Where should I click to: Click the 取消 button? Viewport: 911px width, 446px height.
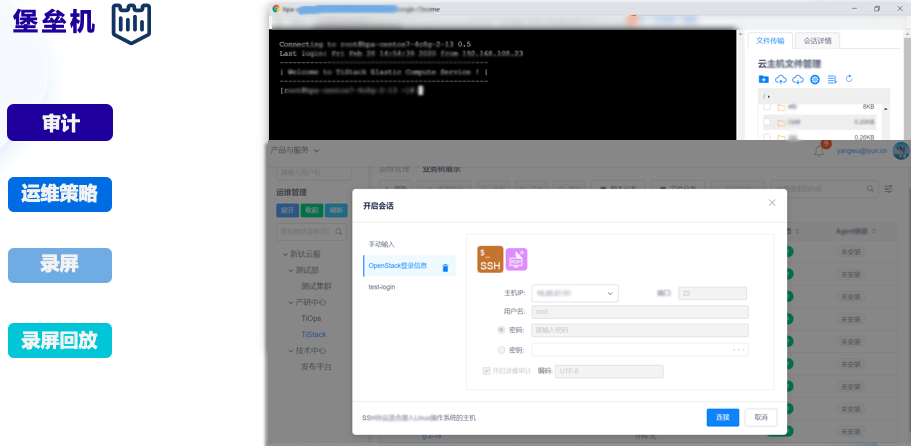point(761,418)
